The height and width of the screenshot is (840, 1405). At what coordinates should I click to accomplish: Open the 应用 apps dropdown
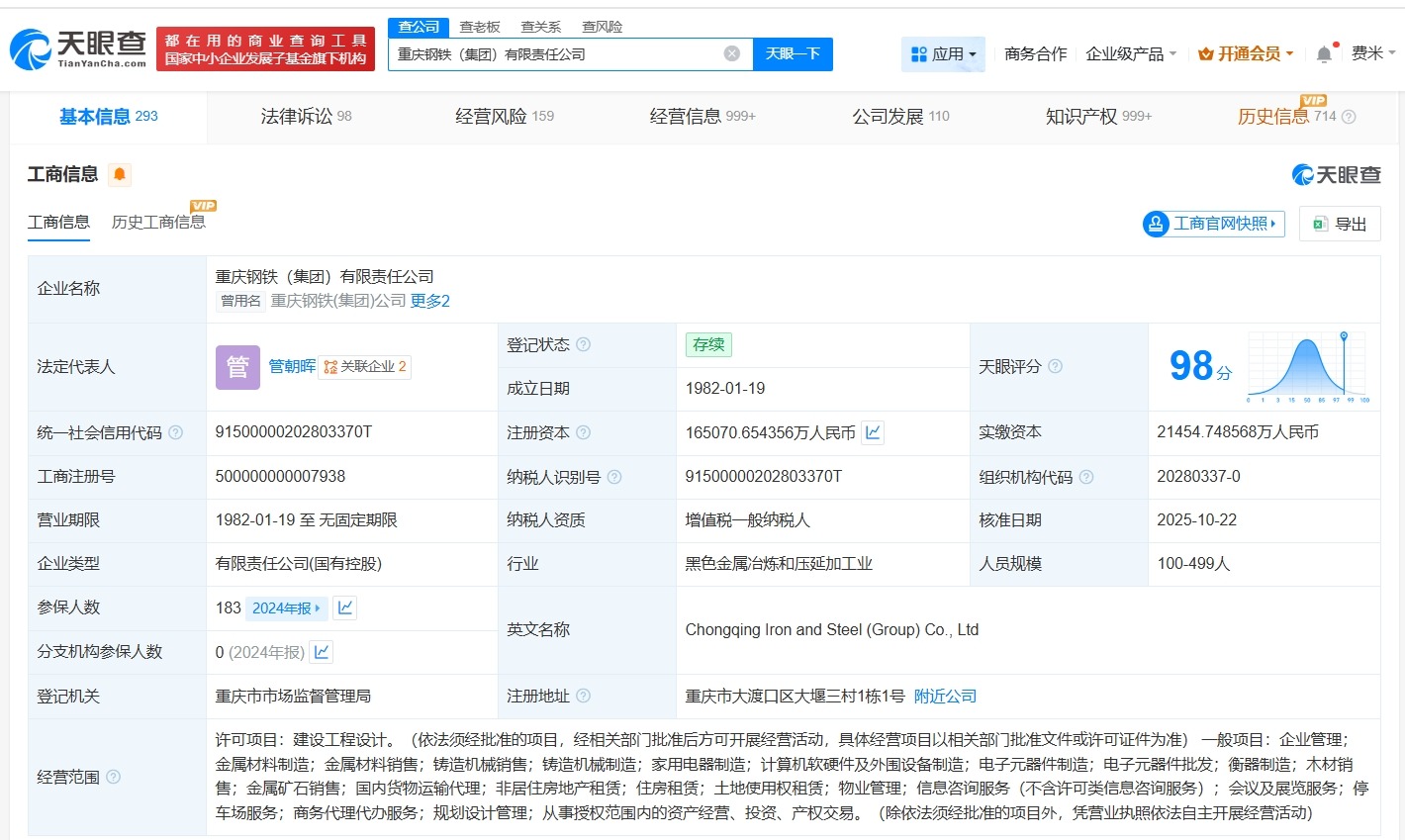pyautogui.click(x=943, y=52)
